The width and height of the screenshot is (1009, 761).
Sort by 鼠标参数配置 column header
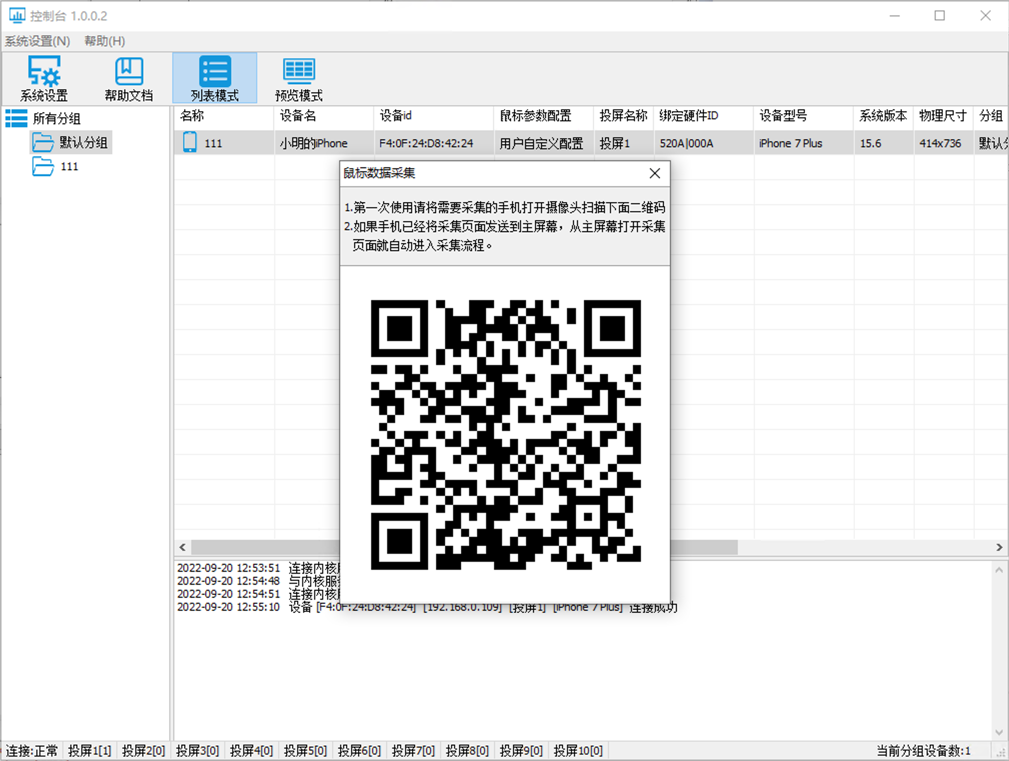tap(544, 116)
